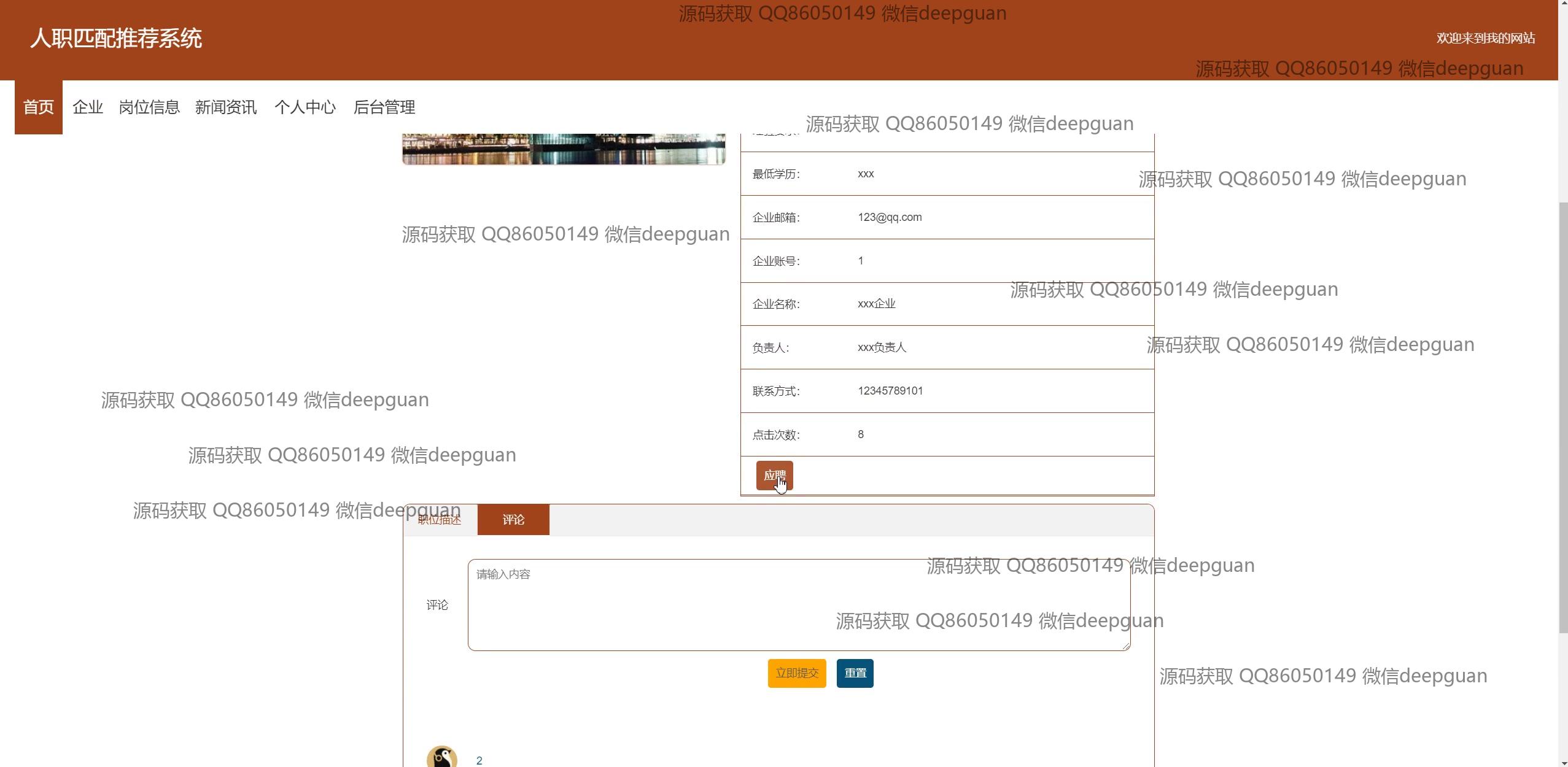
Task: Click the commenter's penguin avatar icon
Action: pos(442,757)
